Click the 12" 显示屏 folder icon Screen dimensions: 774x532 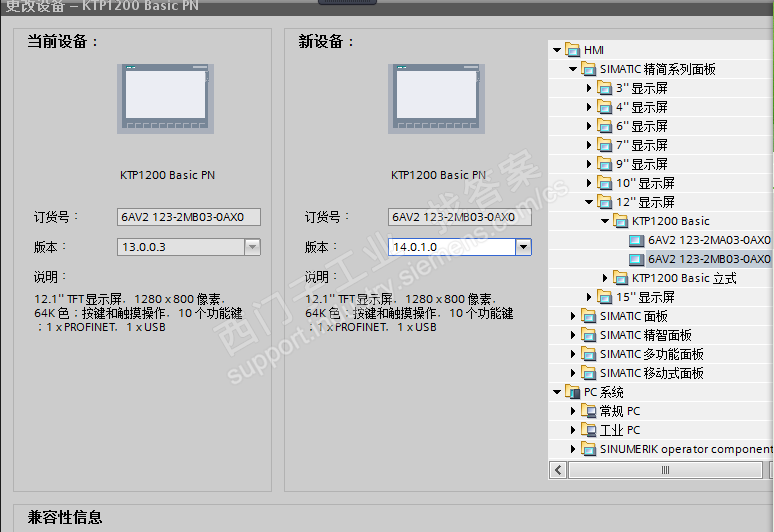coord(604,202)
